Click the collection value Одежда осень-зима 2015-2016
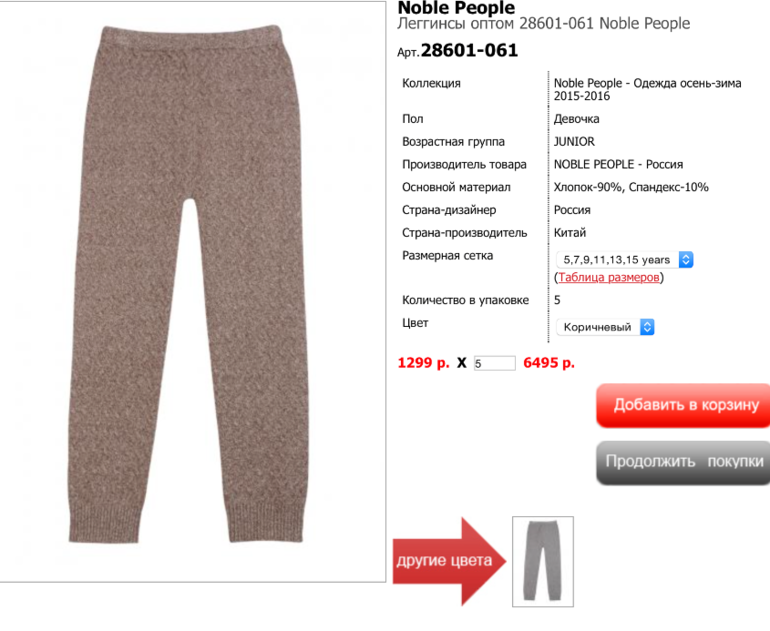The width and height of the screenshot is (770, 631). click(x=648, y=89)
